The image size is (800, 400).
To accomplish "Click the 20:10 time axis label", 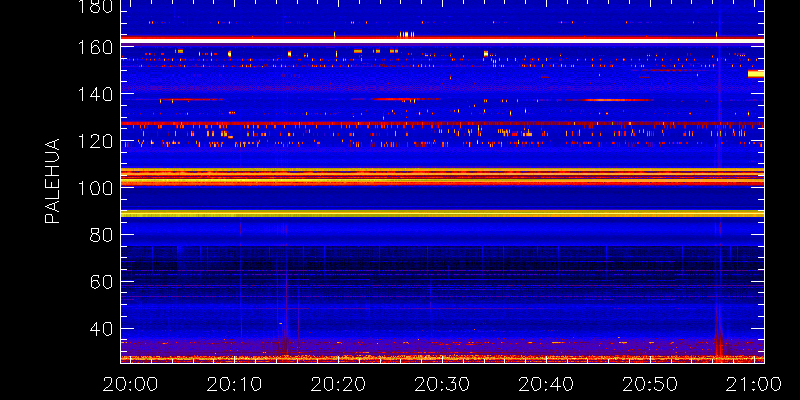I will [x=234, y=384].
